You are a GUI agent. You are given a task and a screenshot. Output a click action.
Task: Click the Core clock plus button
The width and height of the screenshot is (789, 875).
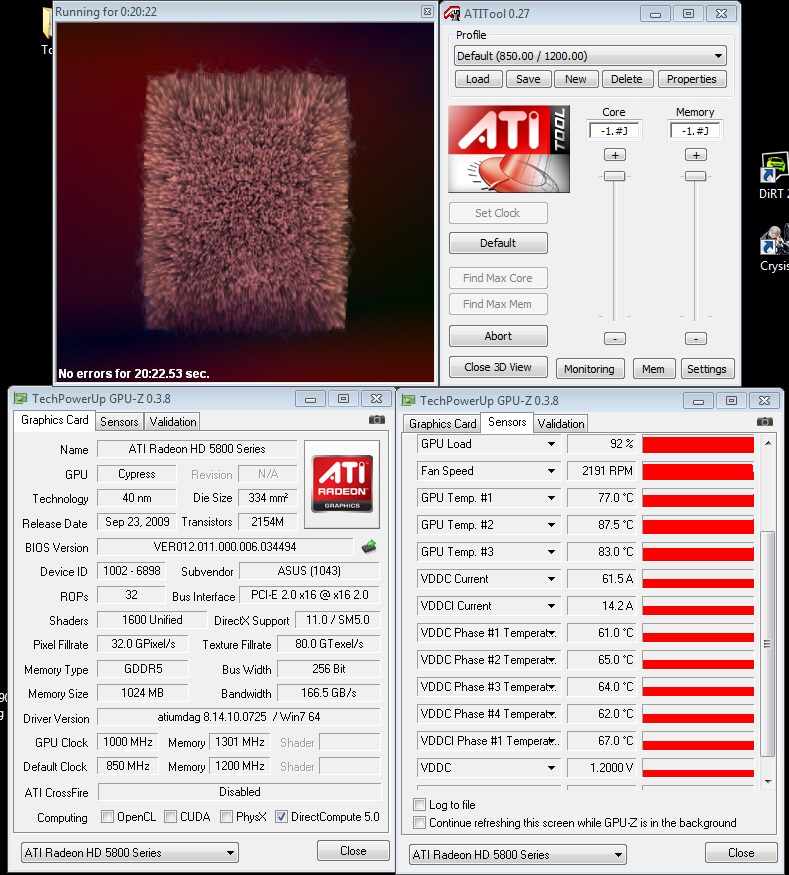click(615, 155)
